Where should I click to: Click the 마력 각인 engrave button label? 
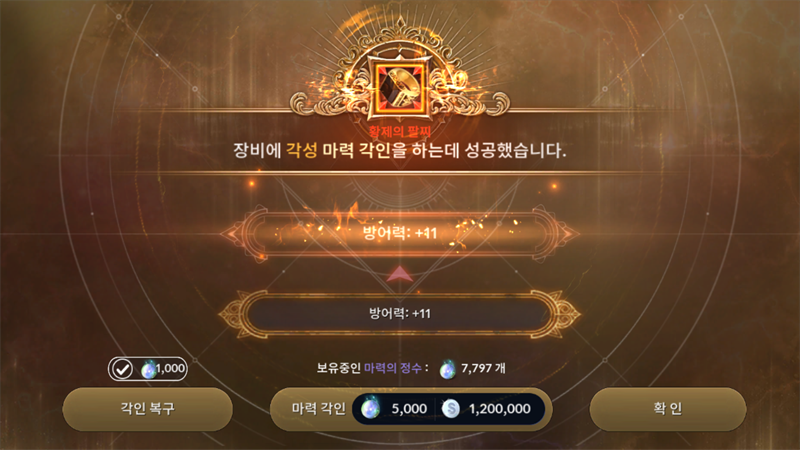click(318, 409)
